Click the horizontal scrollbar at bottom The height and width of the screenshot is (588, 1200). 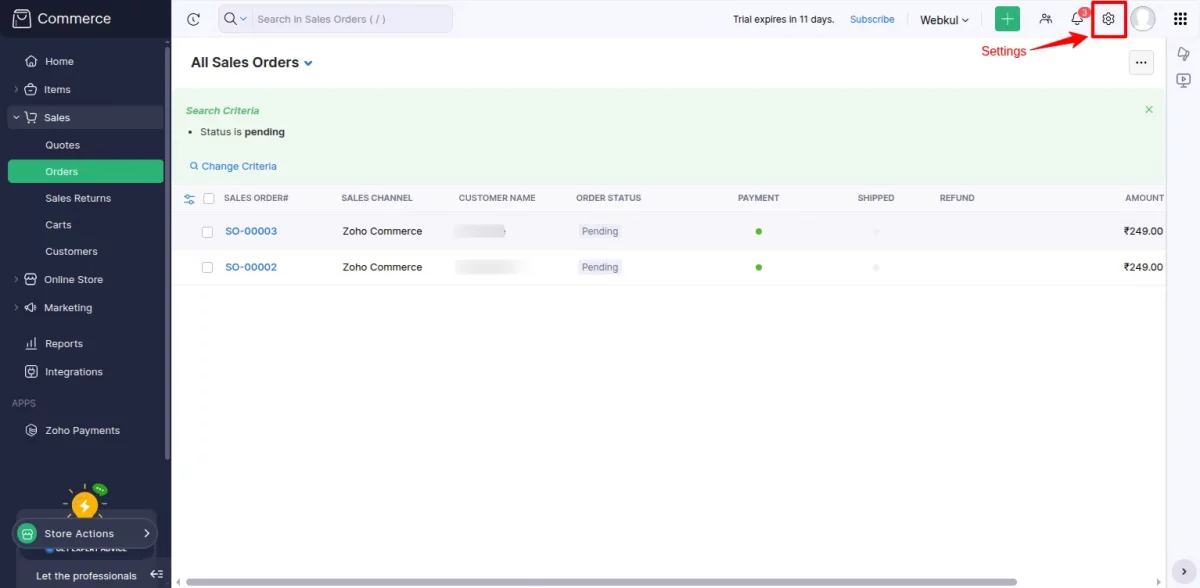[601, 582]
